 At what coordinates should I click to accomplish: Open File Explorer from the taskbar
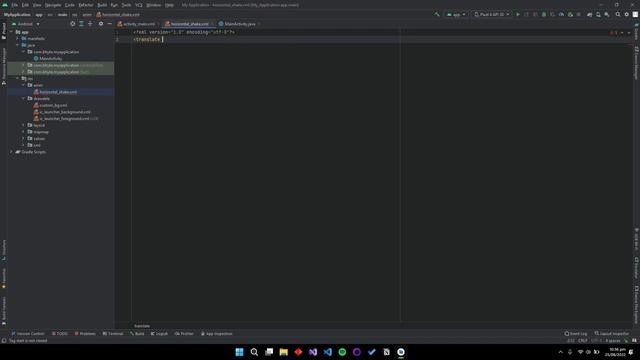[x=283, y=352]
